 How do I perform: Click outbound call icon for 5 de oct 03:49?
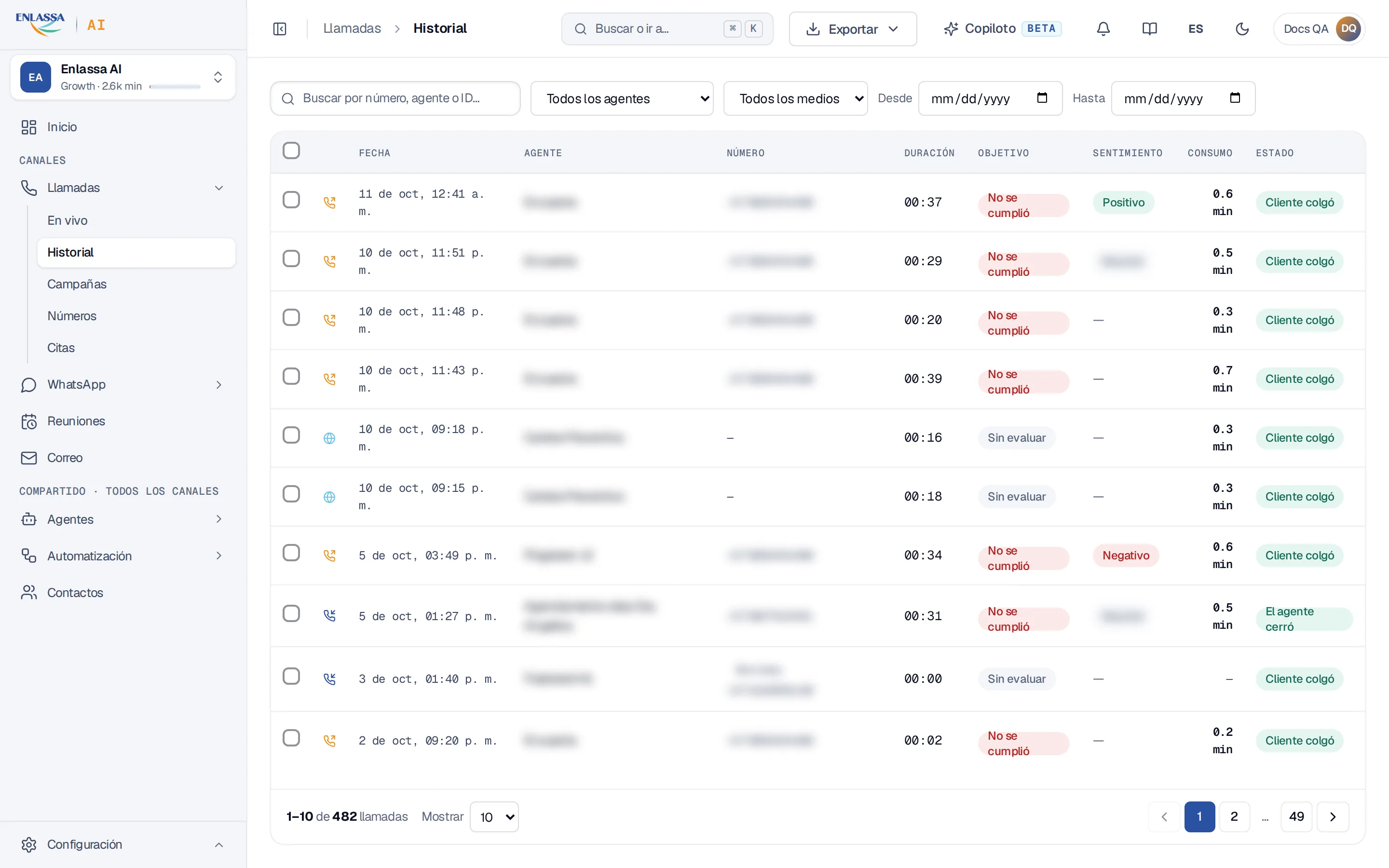click(x=329, y=556)
